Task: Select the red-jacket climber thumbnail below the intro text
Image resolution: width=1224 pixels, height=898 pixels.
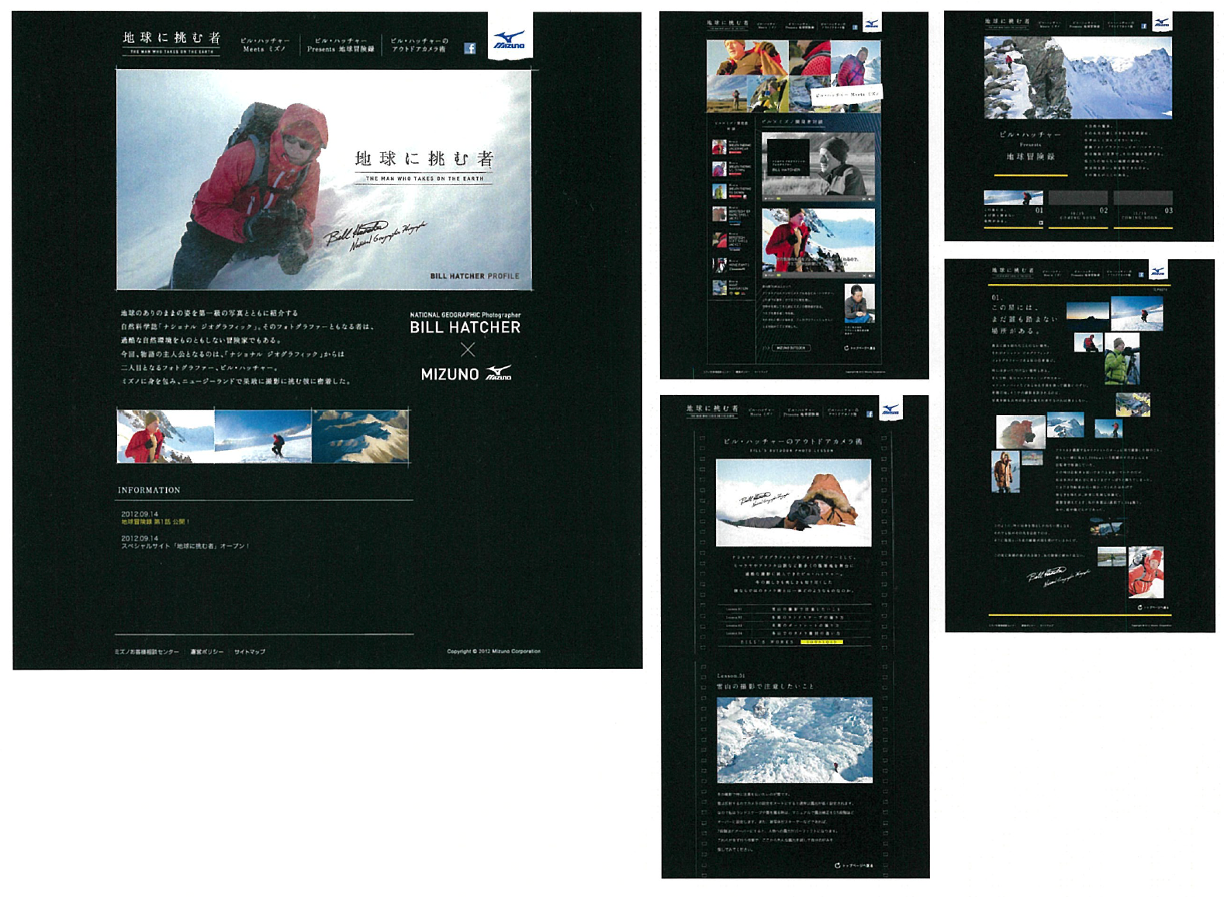Action: tap(165, 436)
